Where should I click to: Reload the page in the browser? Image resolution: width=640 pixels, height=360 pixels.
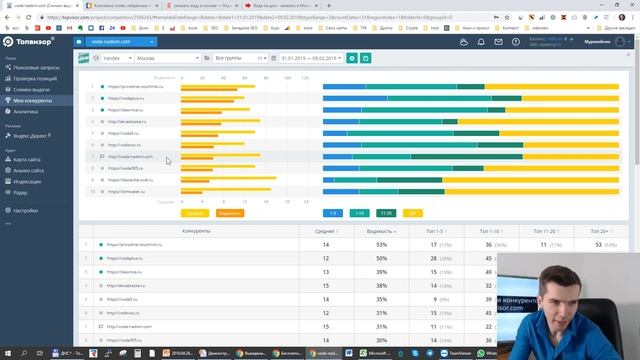29,18
